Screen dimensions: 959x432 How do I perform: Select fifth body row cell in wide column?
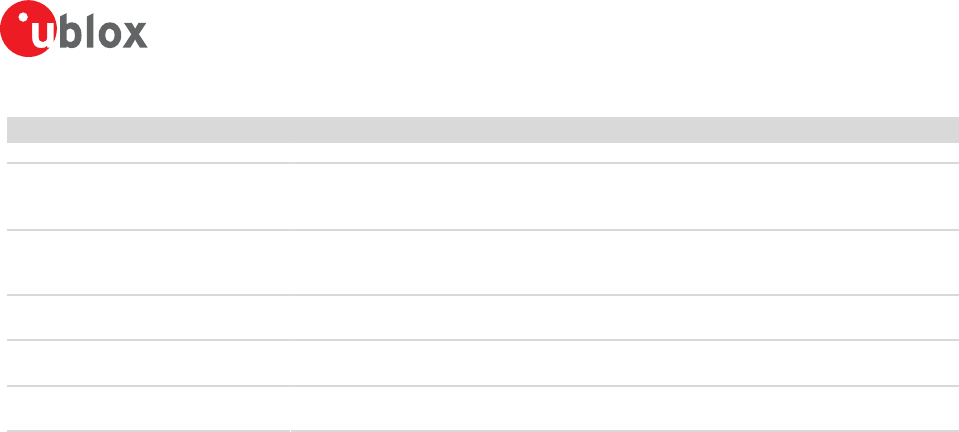click(624, 363)
